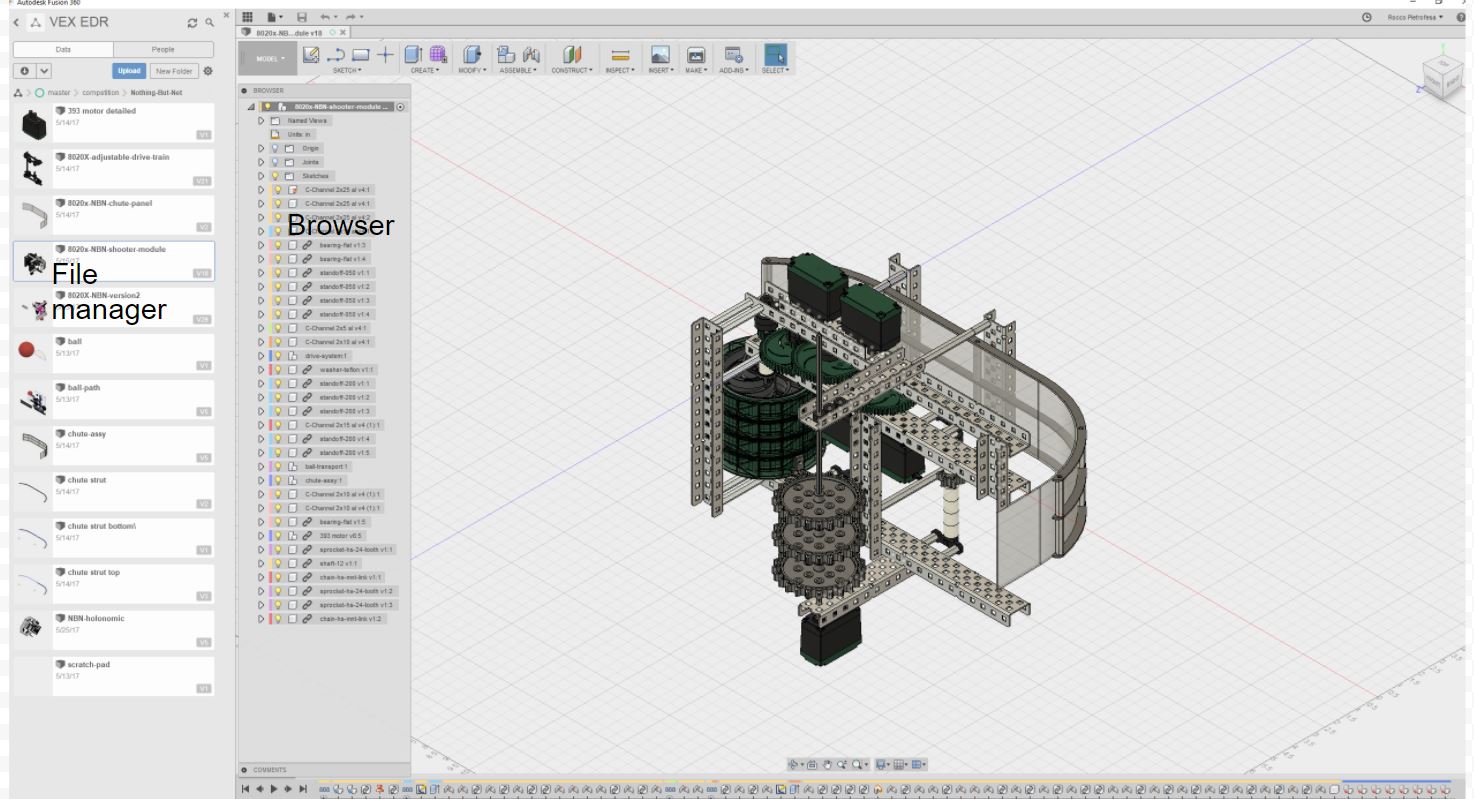Open the 393 motor detailed thumbnail
1474x799 pixels.
[34, 125]
